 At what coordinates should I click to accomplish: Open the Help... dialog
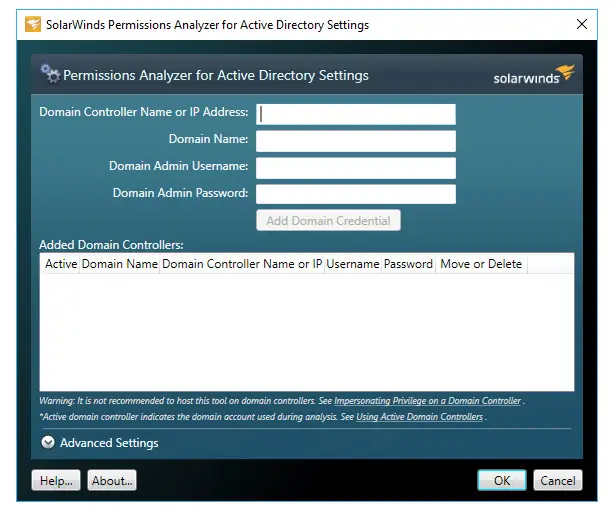56,480
